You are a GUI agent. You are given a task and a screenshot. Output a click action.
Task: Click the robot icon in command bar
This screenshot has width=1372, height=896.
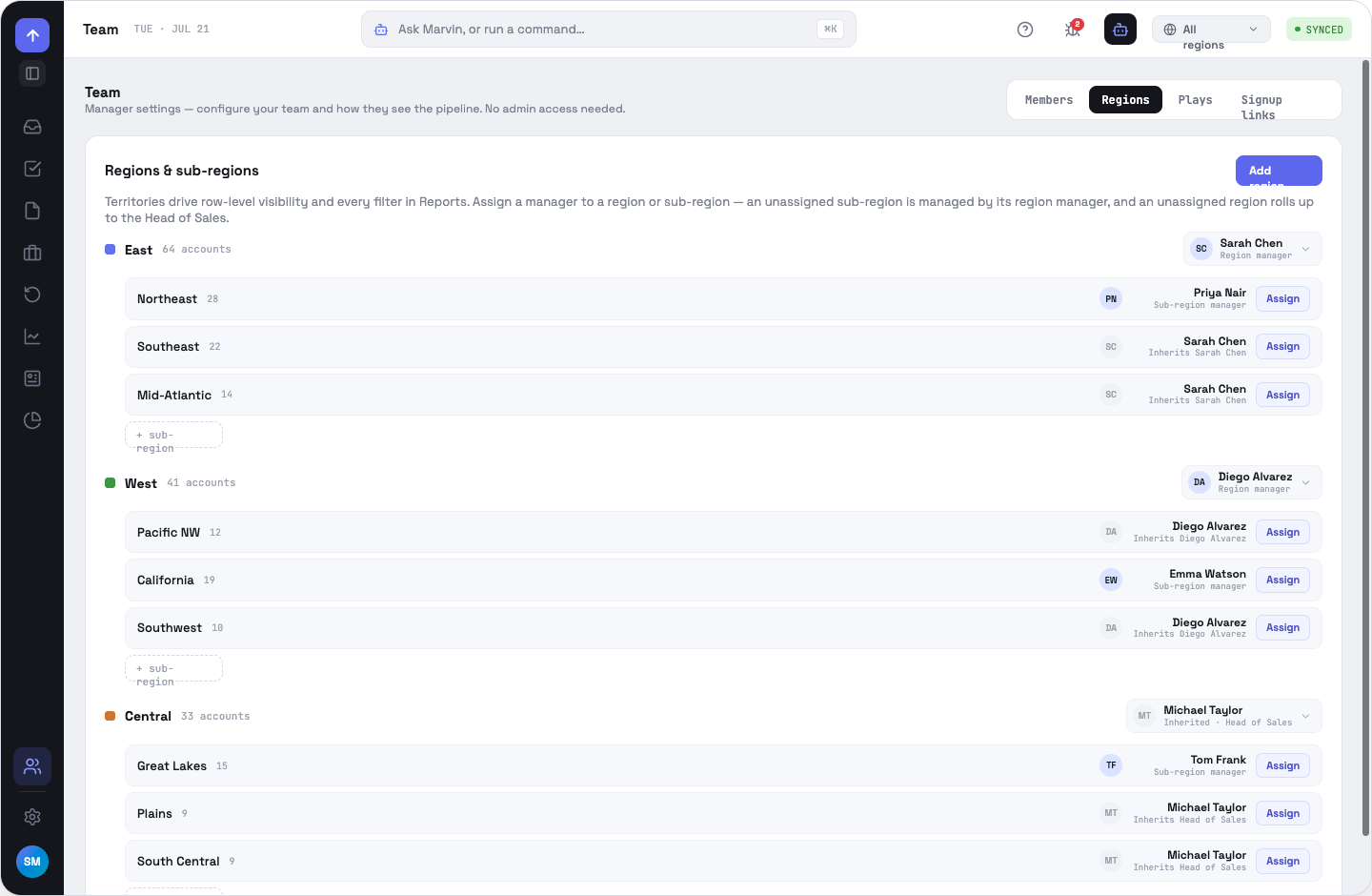[x=381, y=30]
